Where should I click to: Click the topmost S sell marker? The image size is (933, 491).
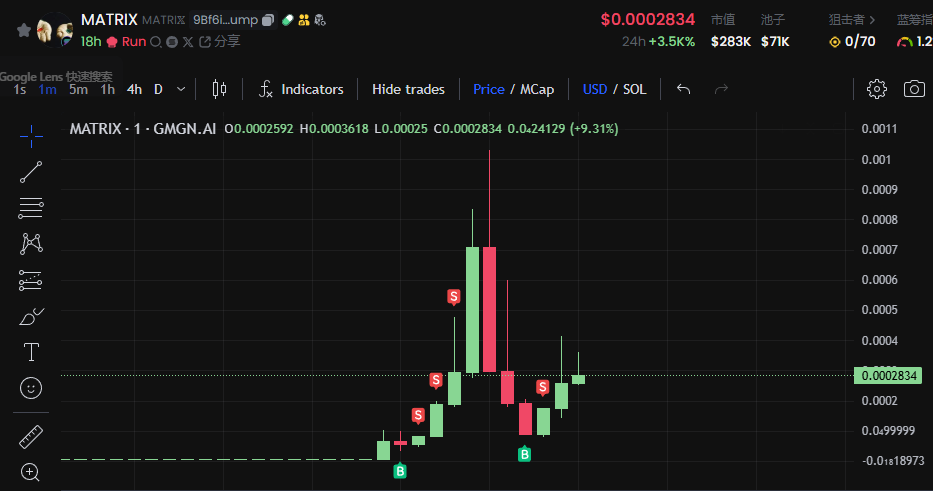(x=454, y=296)
